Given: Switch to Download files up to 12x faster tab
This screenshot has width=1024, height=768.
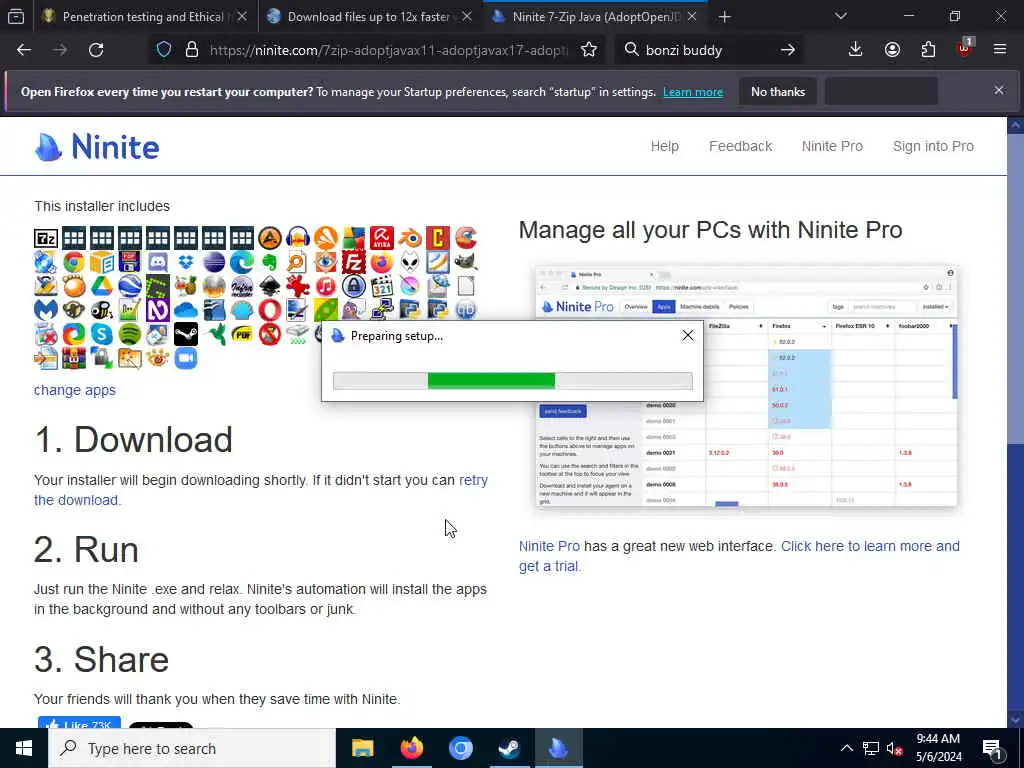Looking at the screenshot, I should 368,16.
